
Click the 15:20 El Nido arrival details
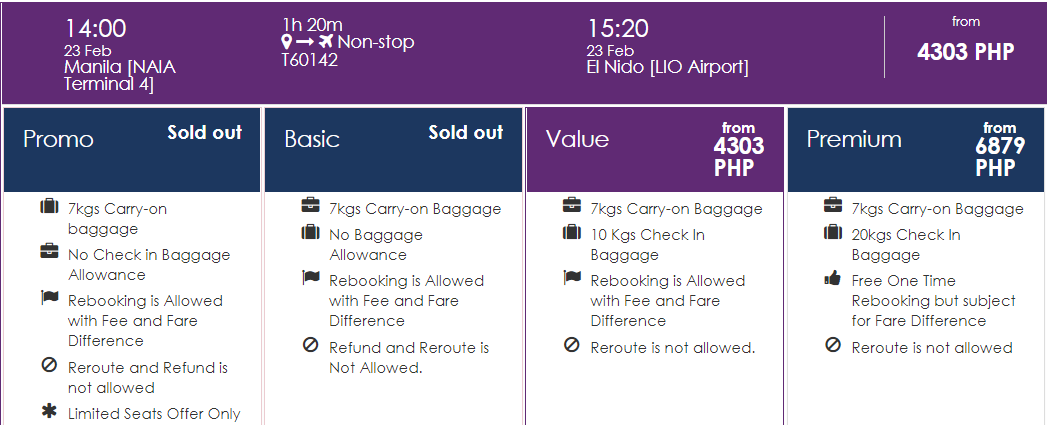coord(668,47)
